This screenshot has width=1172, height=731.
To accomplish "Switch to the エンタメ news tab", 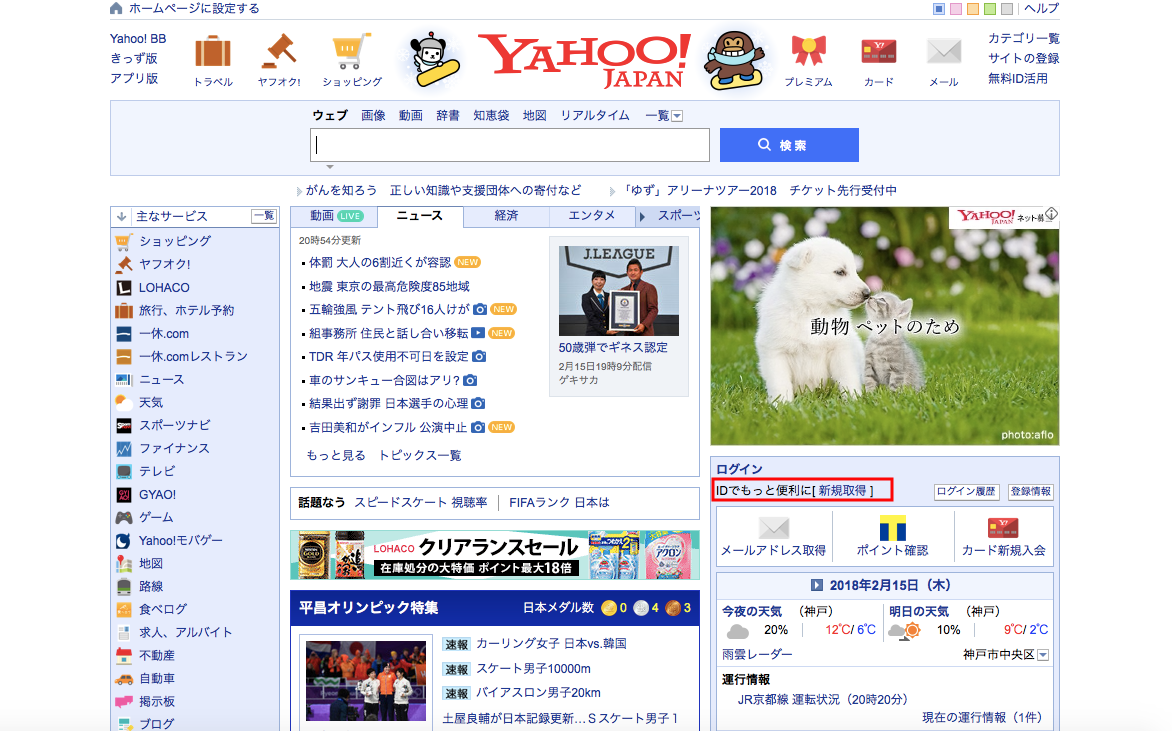I will tap(591, 216).
